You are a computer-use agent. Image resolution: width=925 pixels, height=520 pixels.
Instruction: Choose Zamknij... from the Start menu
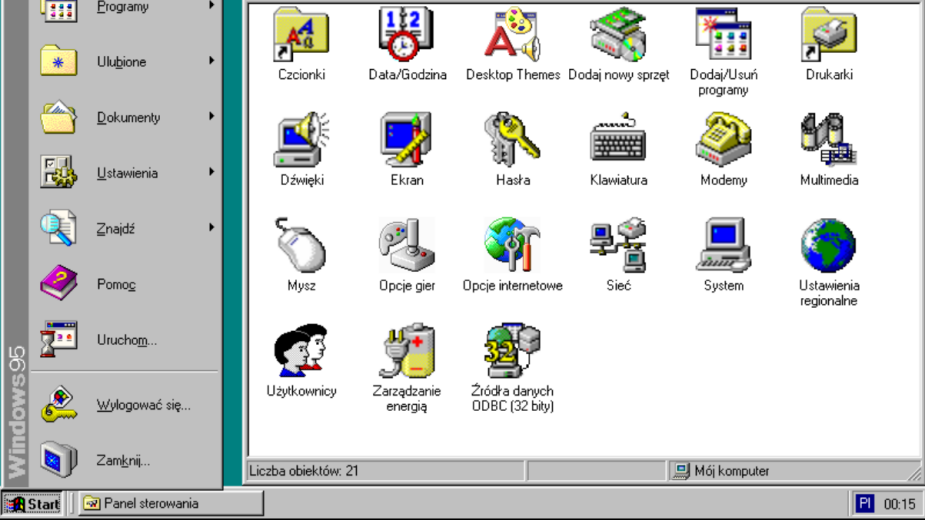click(x=126, y=460)
